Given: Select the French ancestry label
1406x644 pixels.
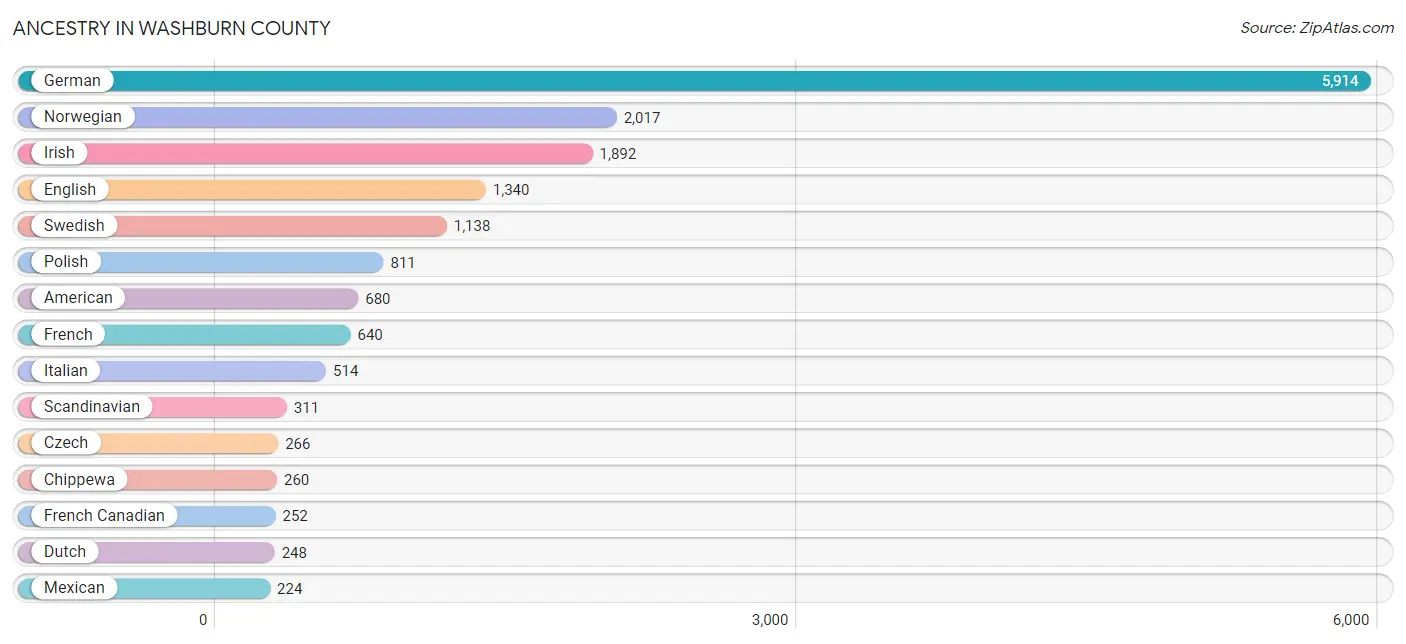Looking at the screenshot, I should [68, 334].
